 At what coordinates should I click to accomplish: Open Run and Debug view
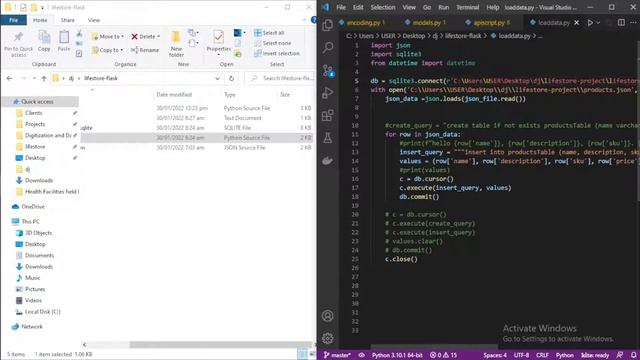(x=327, y=93)
